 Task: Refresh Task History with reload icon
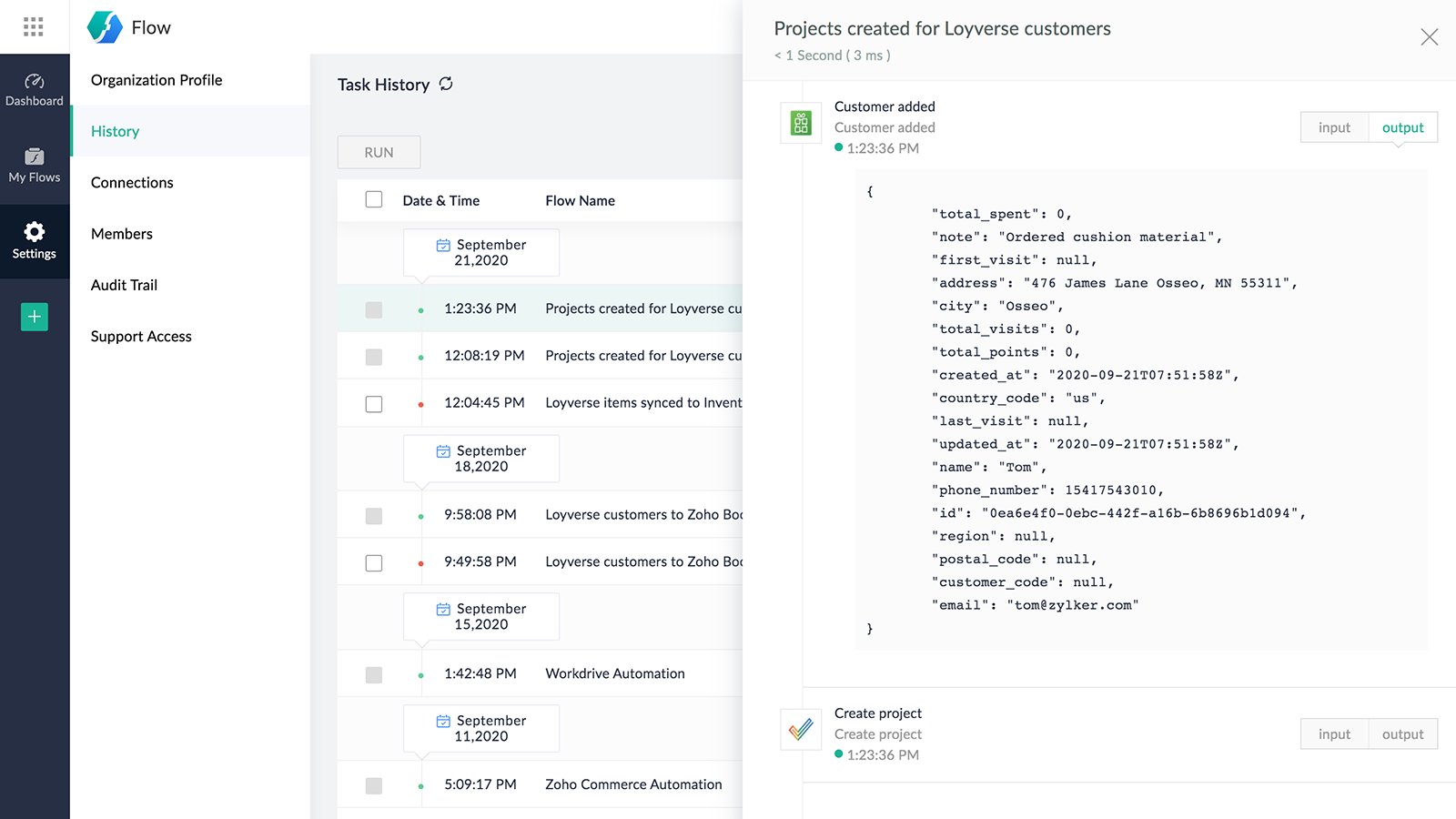446,84
